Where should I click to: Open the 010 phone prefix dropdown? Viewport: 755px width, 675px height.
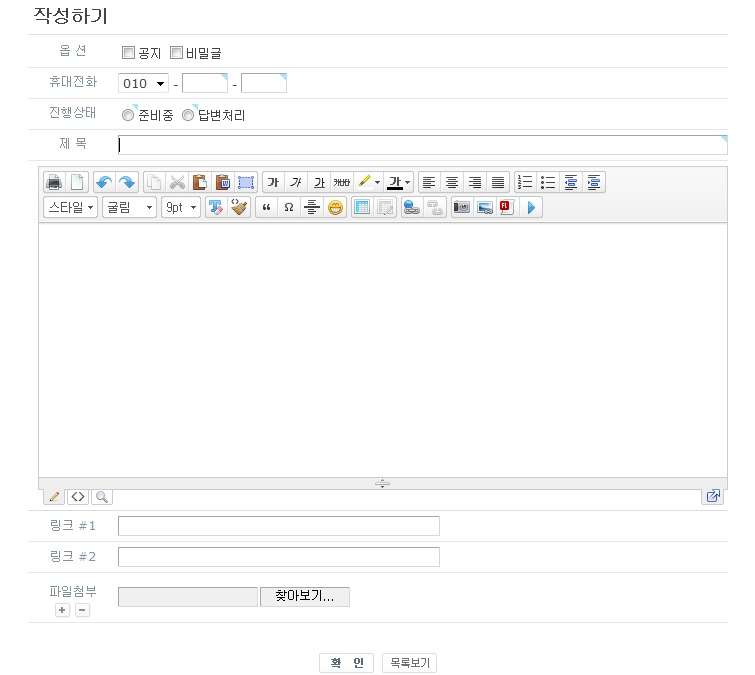coord(143,84)
